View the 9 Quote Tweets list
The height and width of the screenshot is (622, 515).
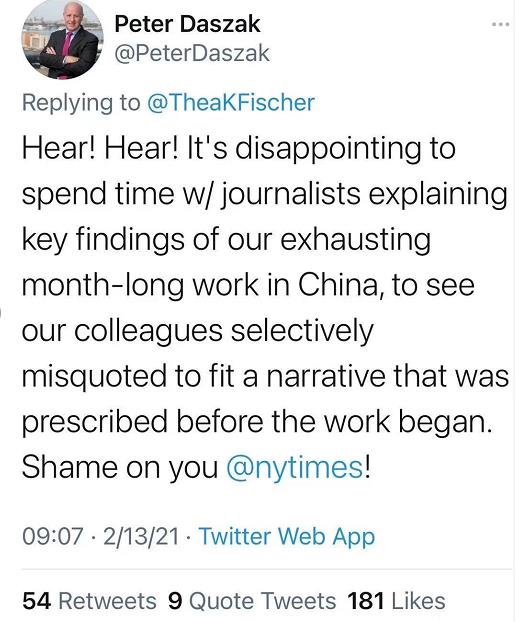point(252,601)
